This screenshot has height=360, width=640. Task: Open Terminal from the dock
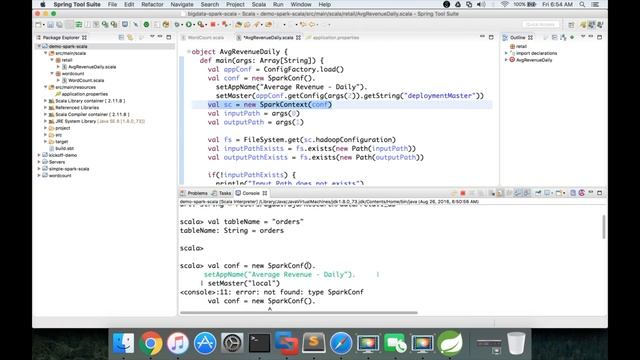point(259,343)
